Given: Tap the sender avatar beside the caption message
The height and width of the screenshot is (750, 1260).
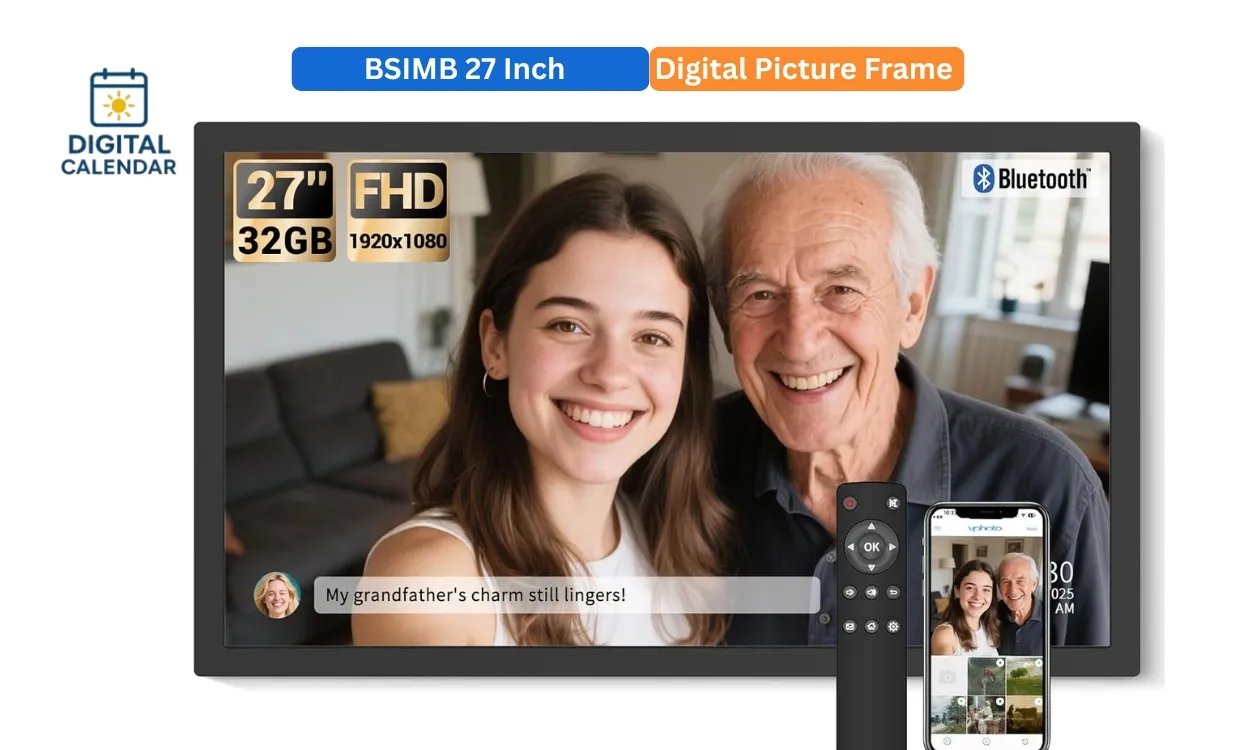Looking at the screenshot, I should coord(278,594).
